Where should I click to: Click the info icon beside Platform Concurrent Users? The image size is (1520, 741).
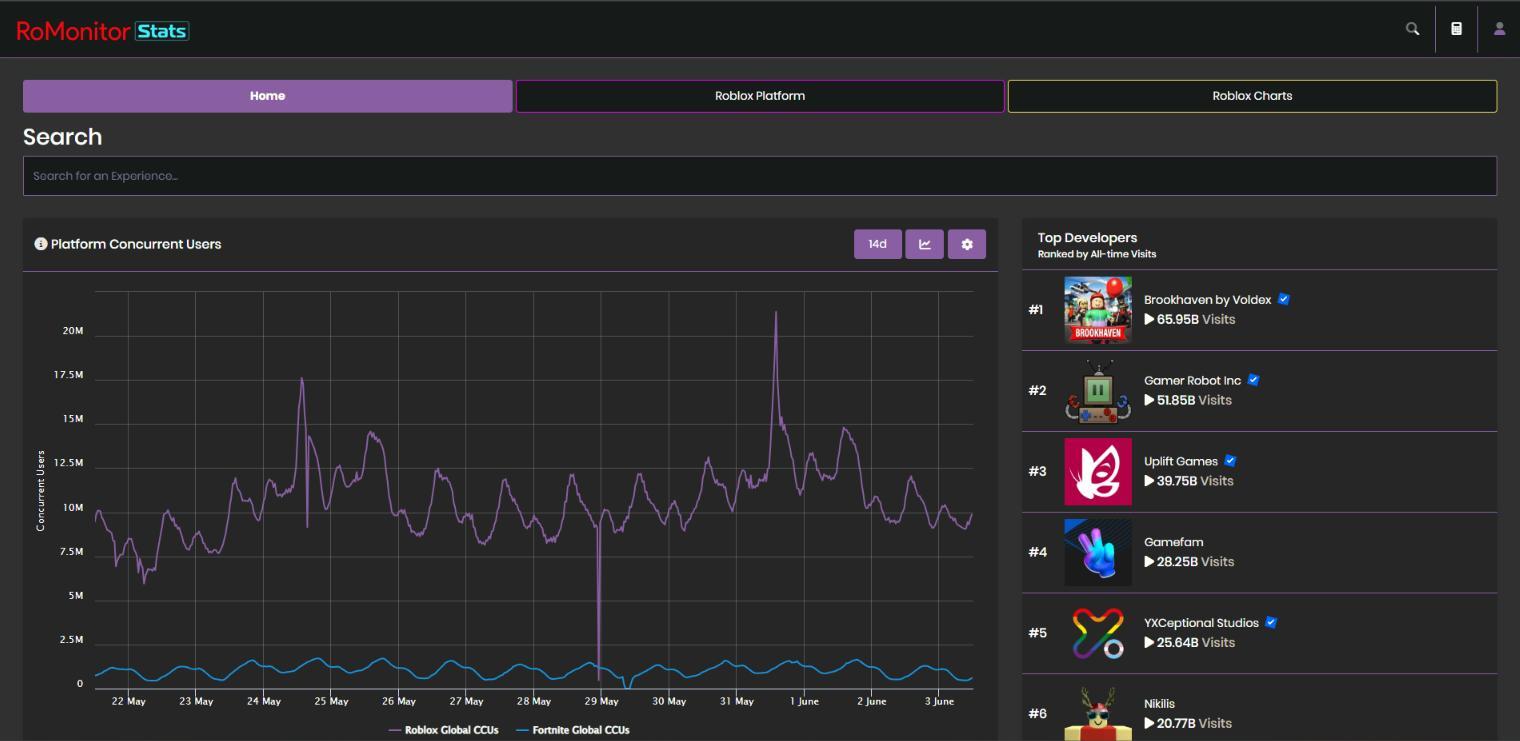40,243
